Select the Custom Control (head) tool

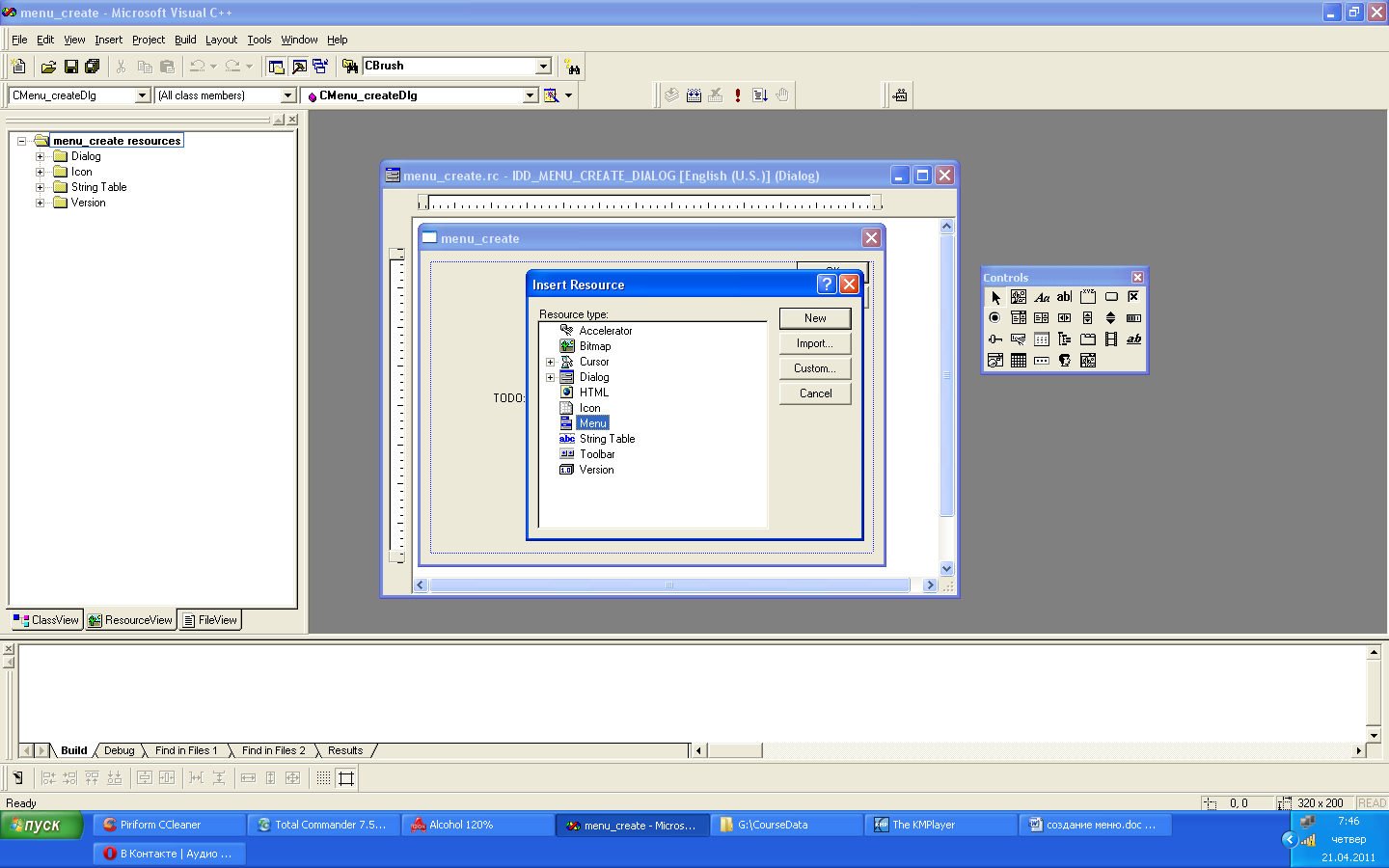coord(1065,361)
